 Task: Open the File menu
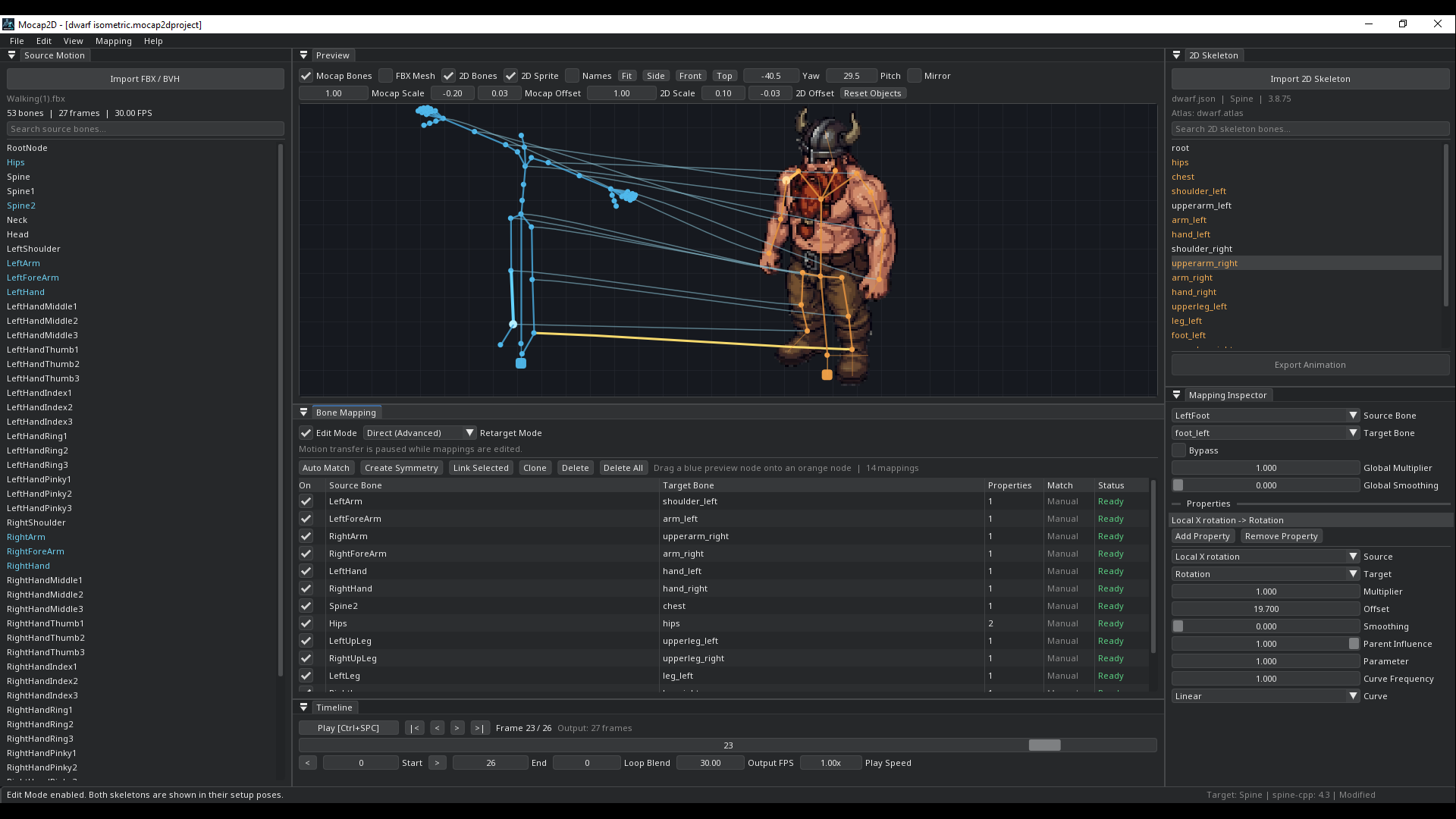point(17,41)
